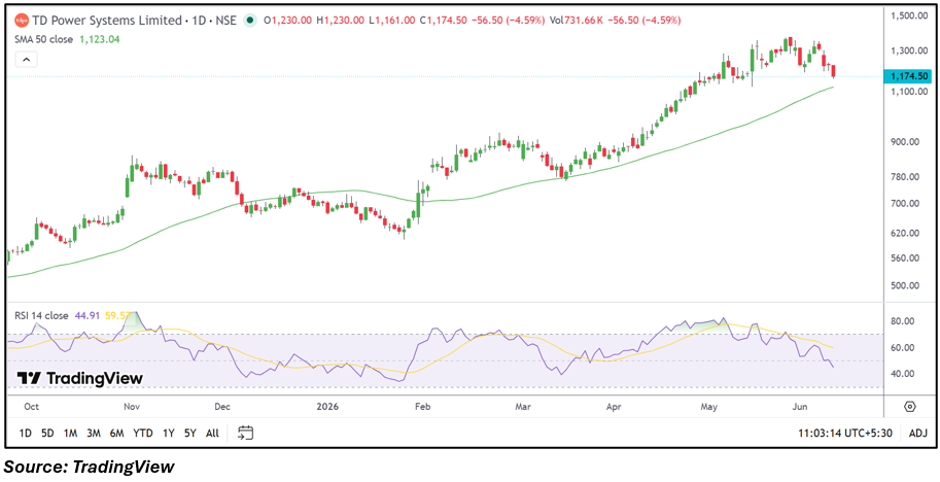Image resolution: width=940 pixels, height=482 pixels.
Task: Open the go-to-date calendar icon
Action: click(x=246, y=432)
